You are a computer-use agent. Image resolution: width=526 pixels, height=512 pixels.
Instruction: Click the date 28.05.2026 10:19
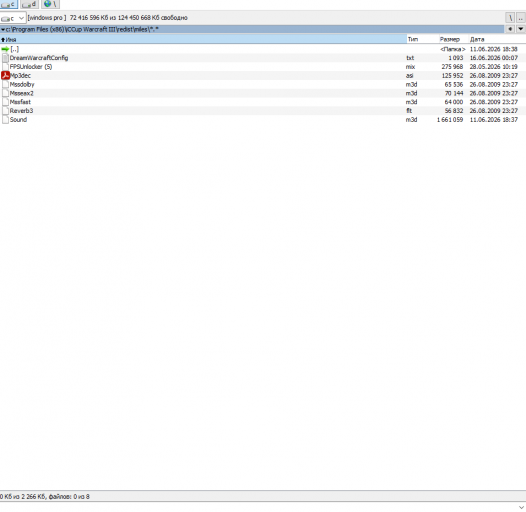[x=494, y=67]
